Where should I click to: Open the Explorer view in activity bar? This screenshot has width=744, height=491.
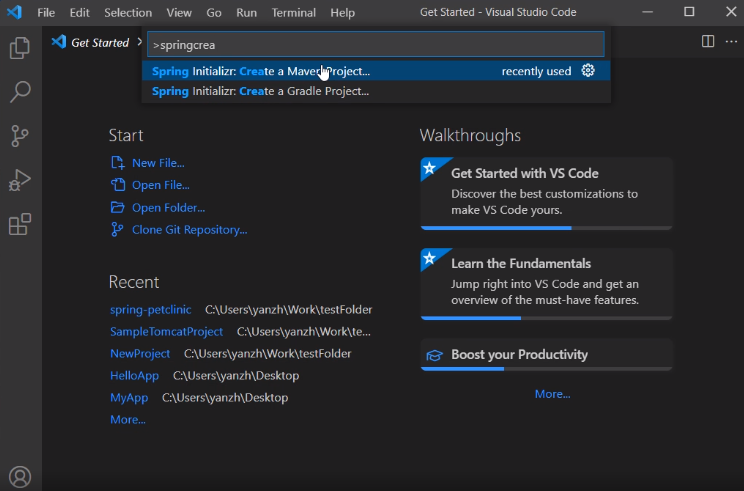coord(19,47)
